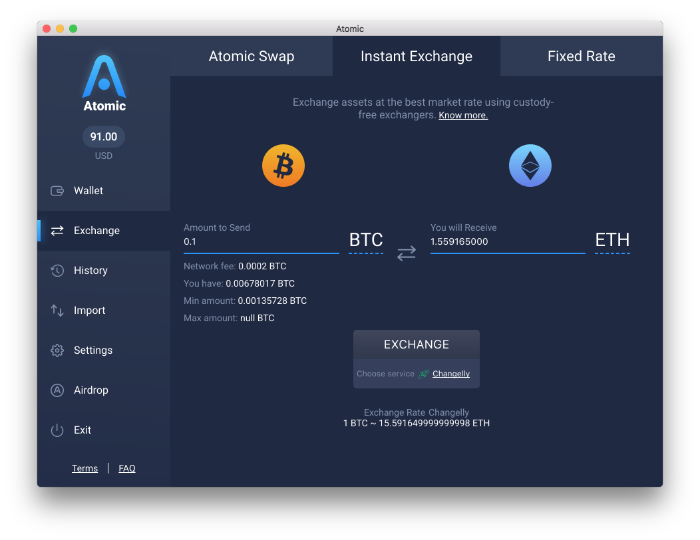The image size is (700, 540).
Task: Open the Terms link
Action: coord(85,468)
